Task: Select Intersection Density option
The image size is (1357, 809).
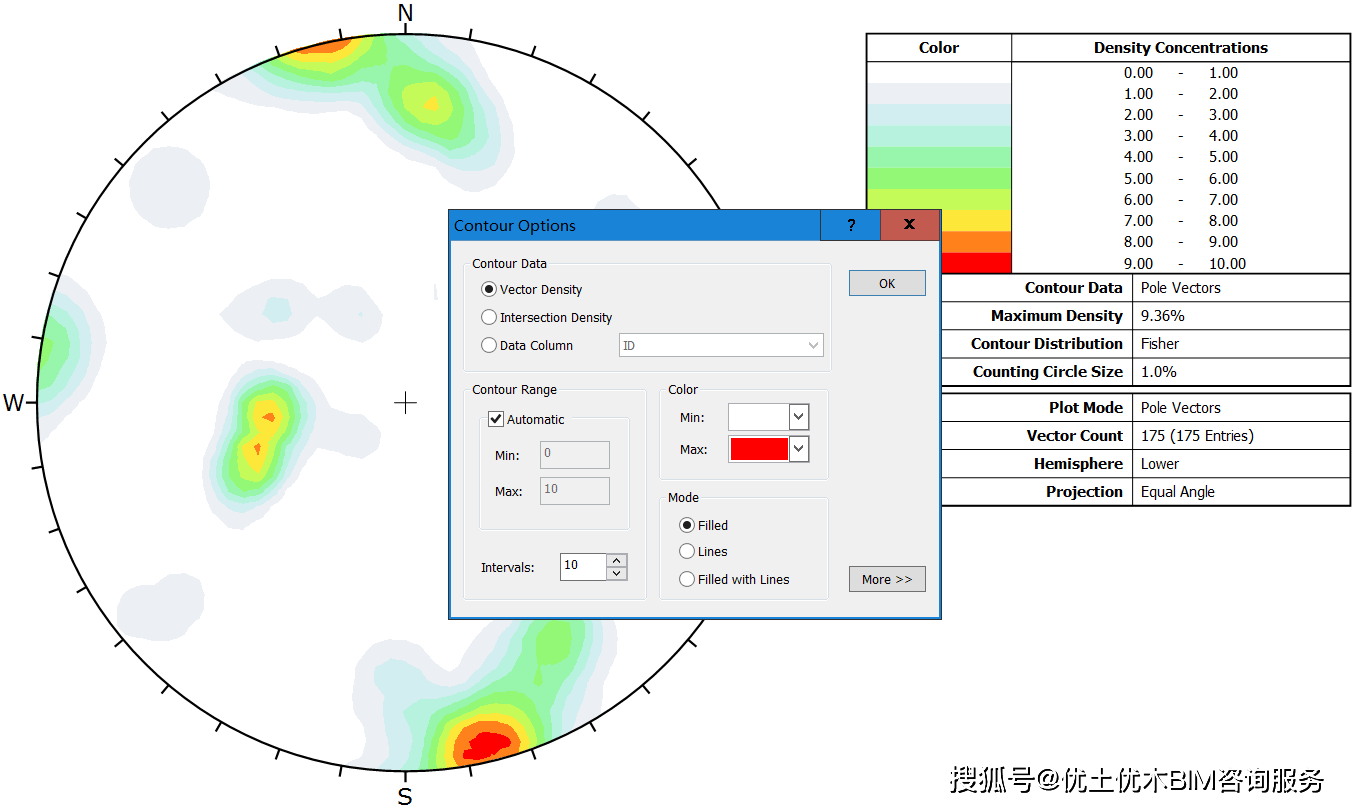Action: [489, 317]
